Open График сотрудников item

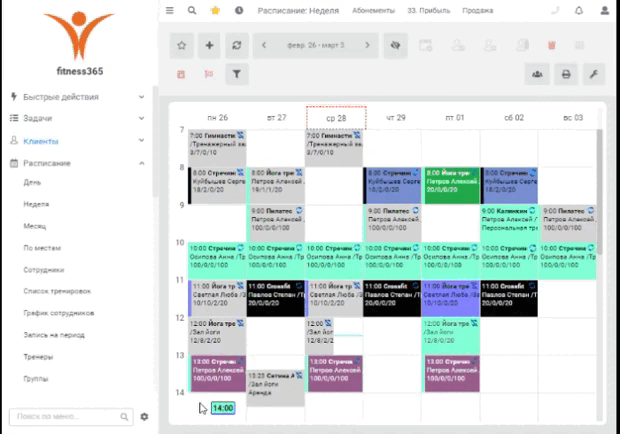pos(59,313)
